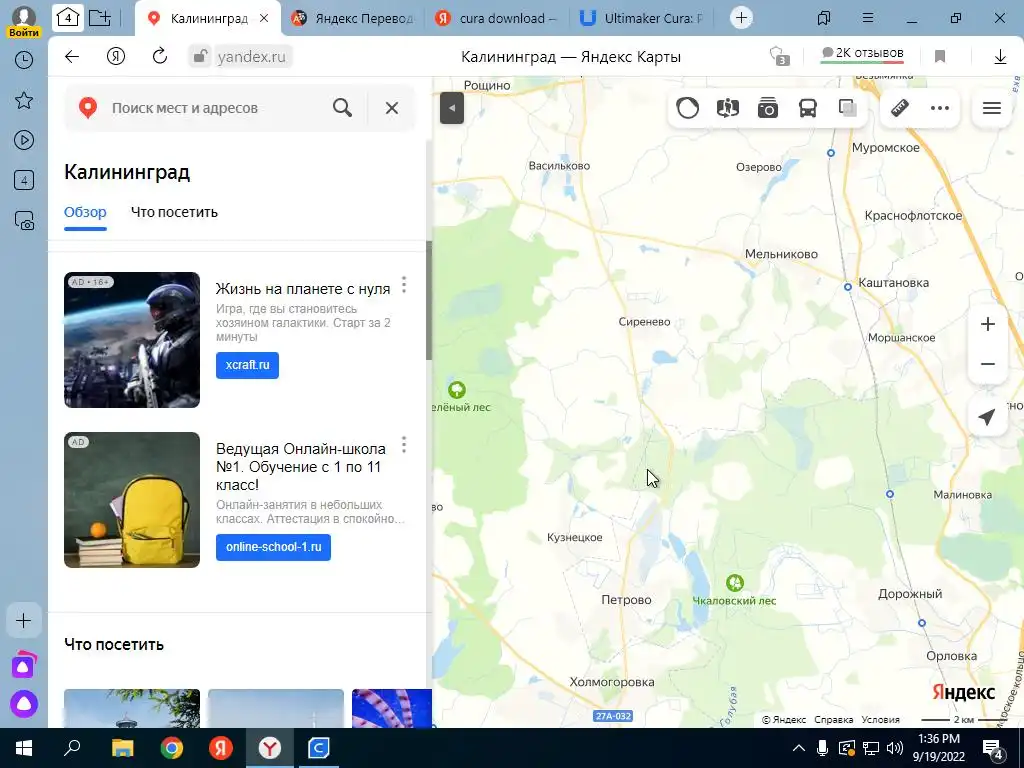Image resolution: width=1024 pixels, height=768 pixels.
Task: Click Условия link on map footer
Action: (x=880, y=719)
